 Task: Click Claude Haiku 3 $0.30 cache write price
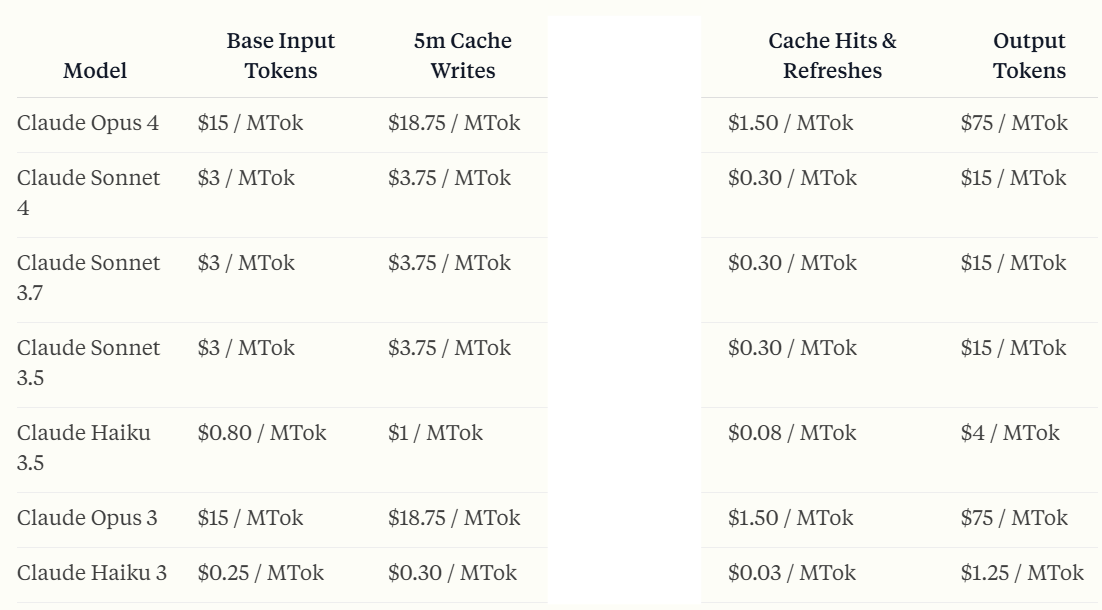[x=453, y=573]
